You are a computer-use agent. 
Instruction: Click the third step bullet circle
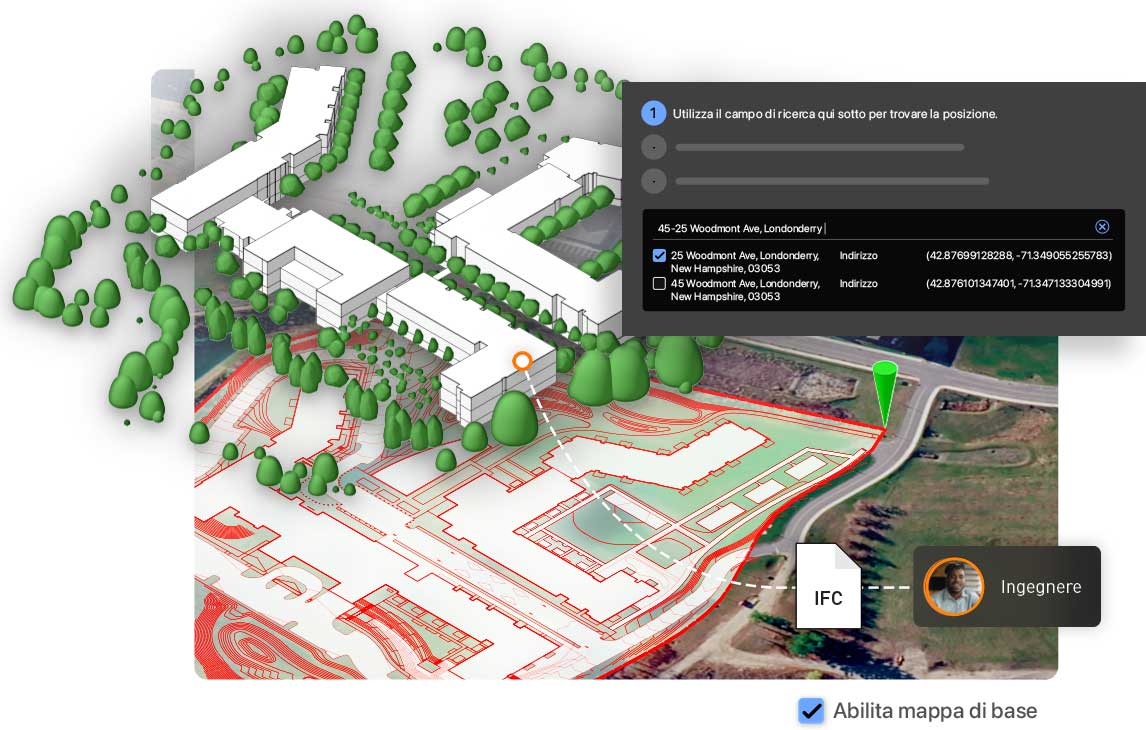click(x=653, y=180)
